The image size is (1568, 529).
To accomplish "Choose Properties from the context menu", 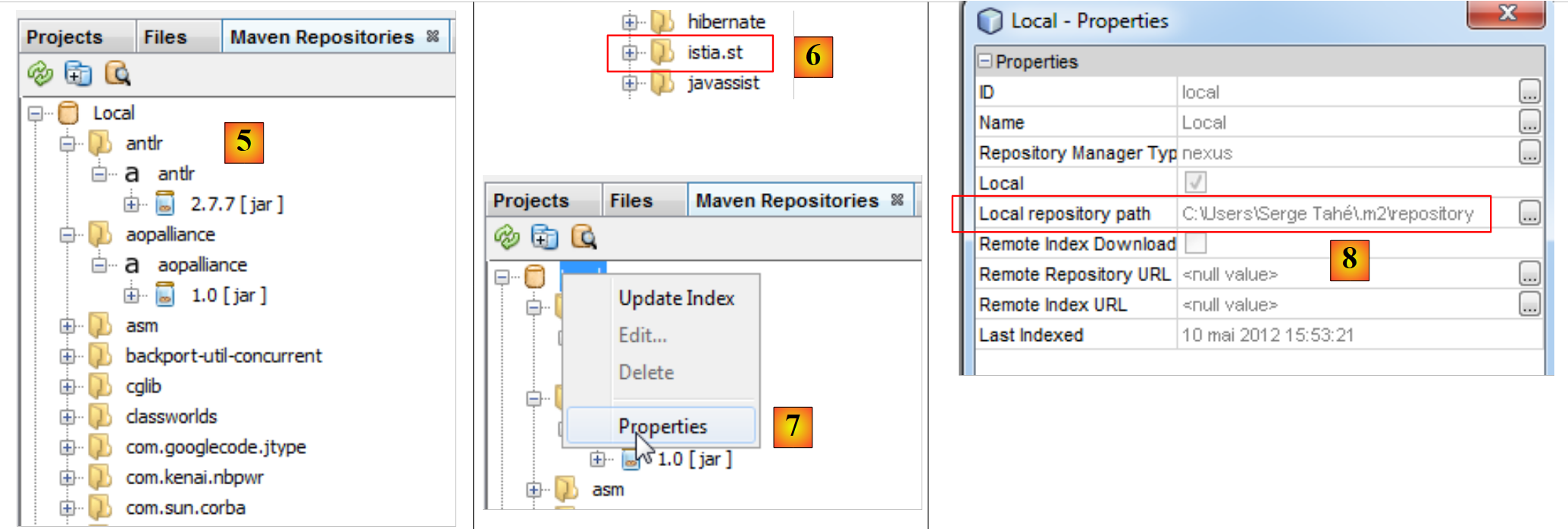I will (x=662, y=426).
